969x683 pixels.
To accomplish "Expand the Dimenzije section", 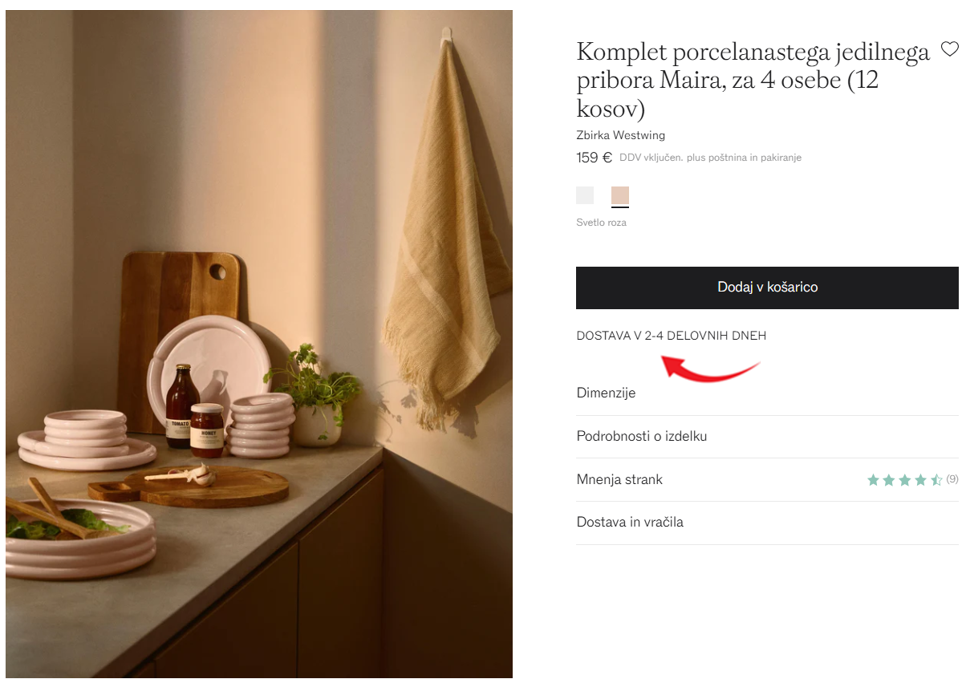I will tap(767, 393).
